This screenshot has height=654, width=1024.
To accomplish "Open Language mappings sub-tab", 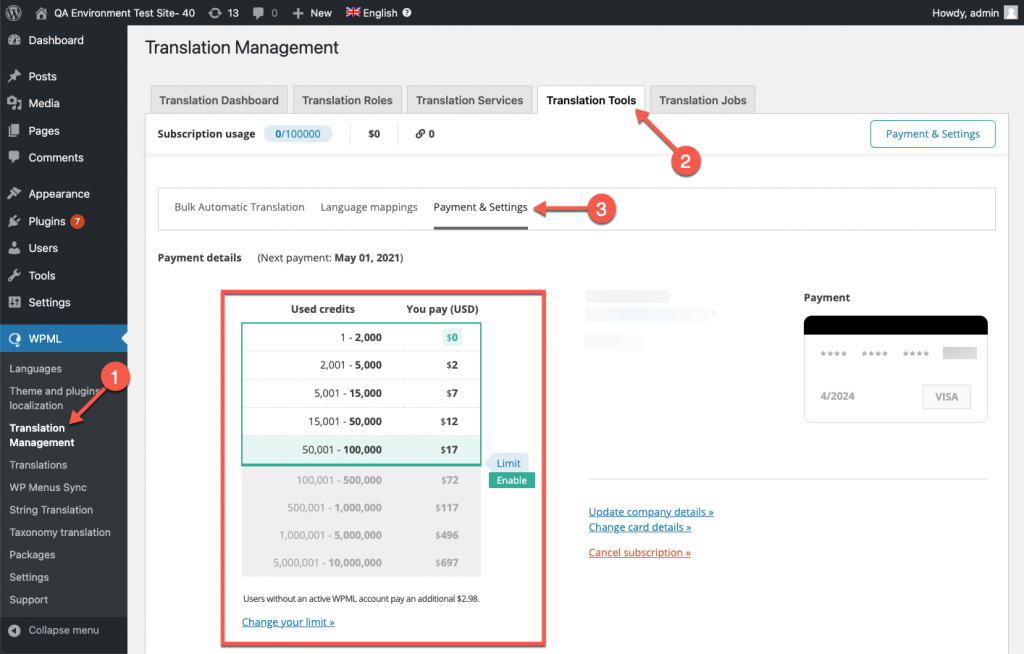I will (x=369, y=207).
